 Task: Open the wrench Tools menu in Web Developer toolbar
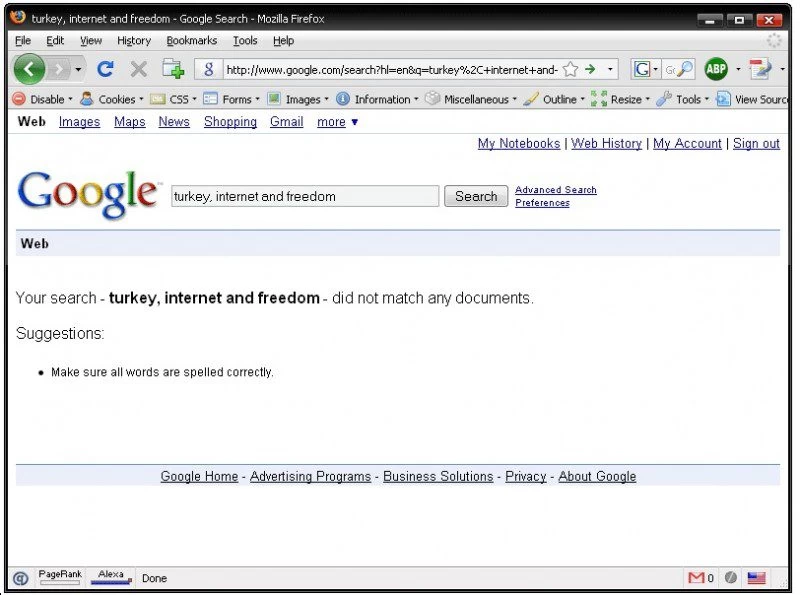tap(683, 99)
